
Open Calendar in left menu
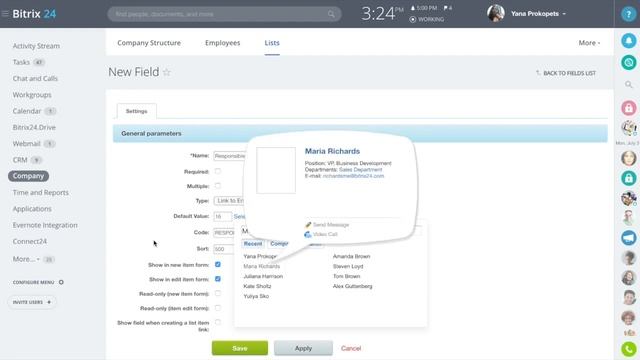coord(27,111)
